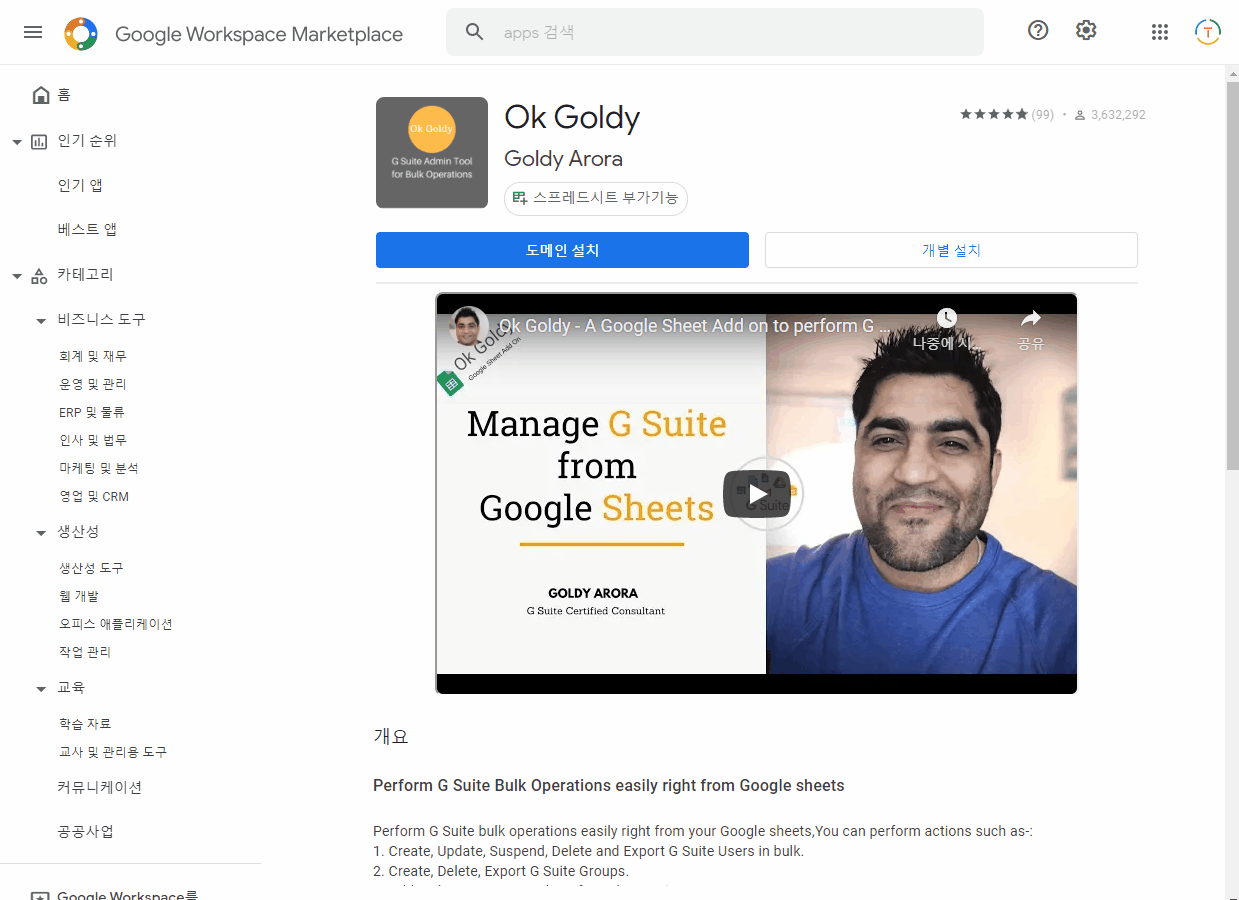This screenshot has height=900, width=1239.
Task: Collapse the 교육 subsection
Action: pyautogui.click(x=41, y=689)
